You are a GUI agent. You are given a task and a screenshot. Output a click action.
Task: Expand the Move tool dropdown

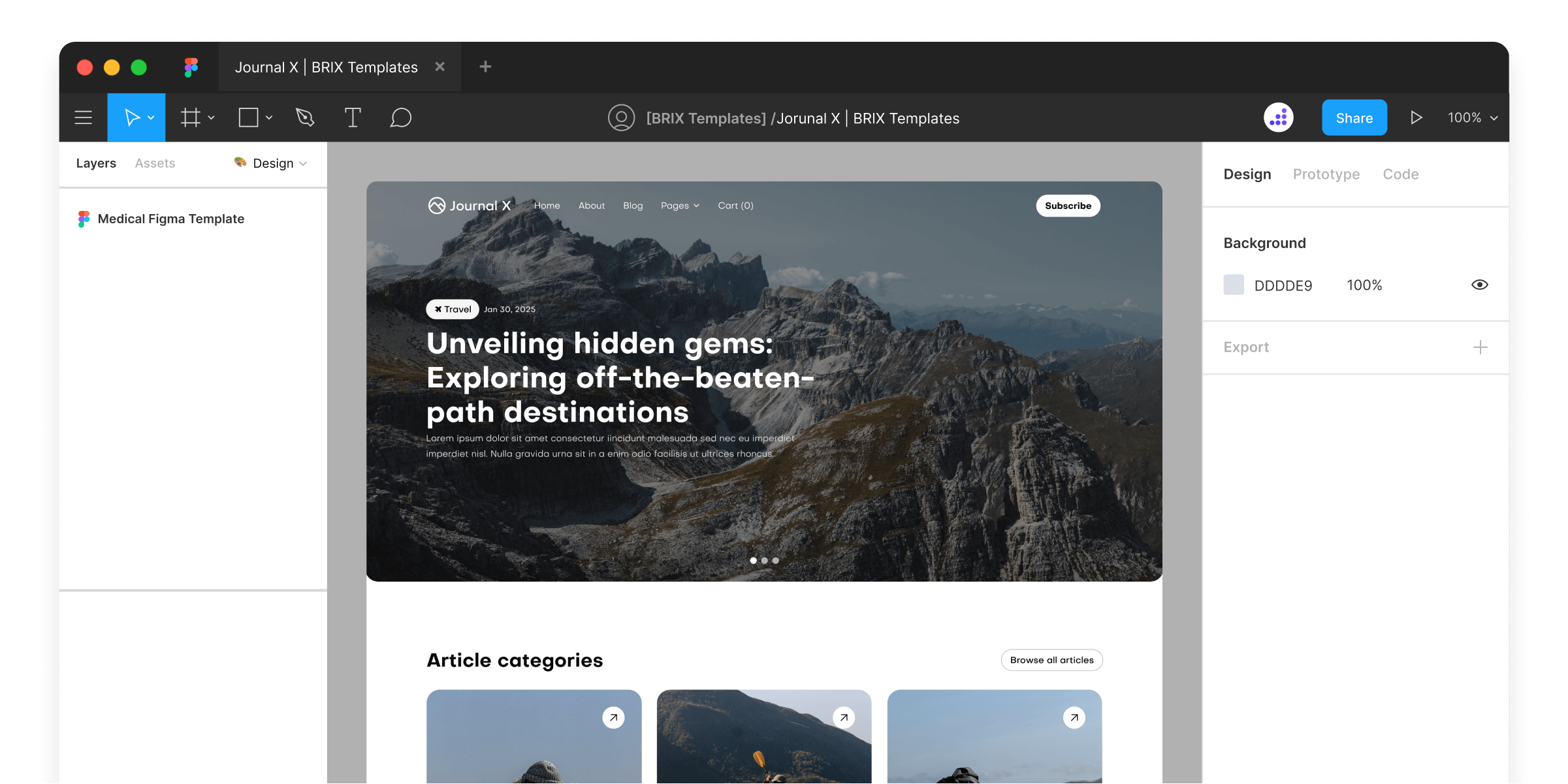click(x=152, y=117)
